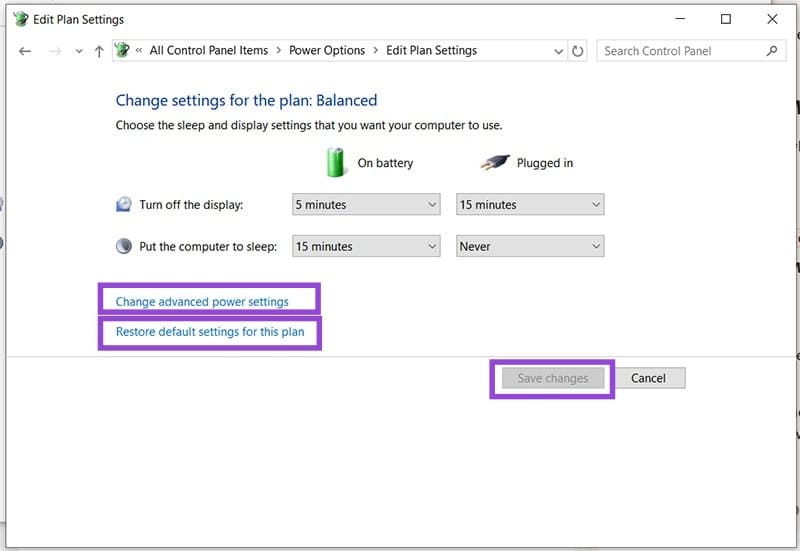Focus the Search Control Panel field

(691, 51)
